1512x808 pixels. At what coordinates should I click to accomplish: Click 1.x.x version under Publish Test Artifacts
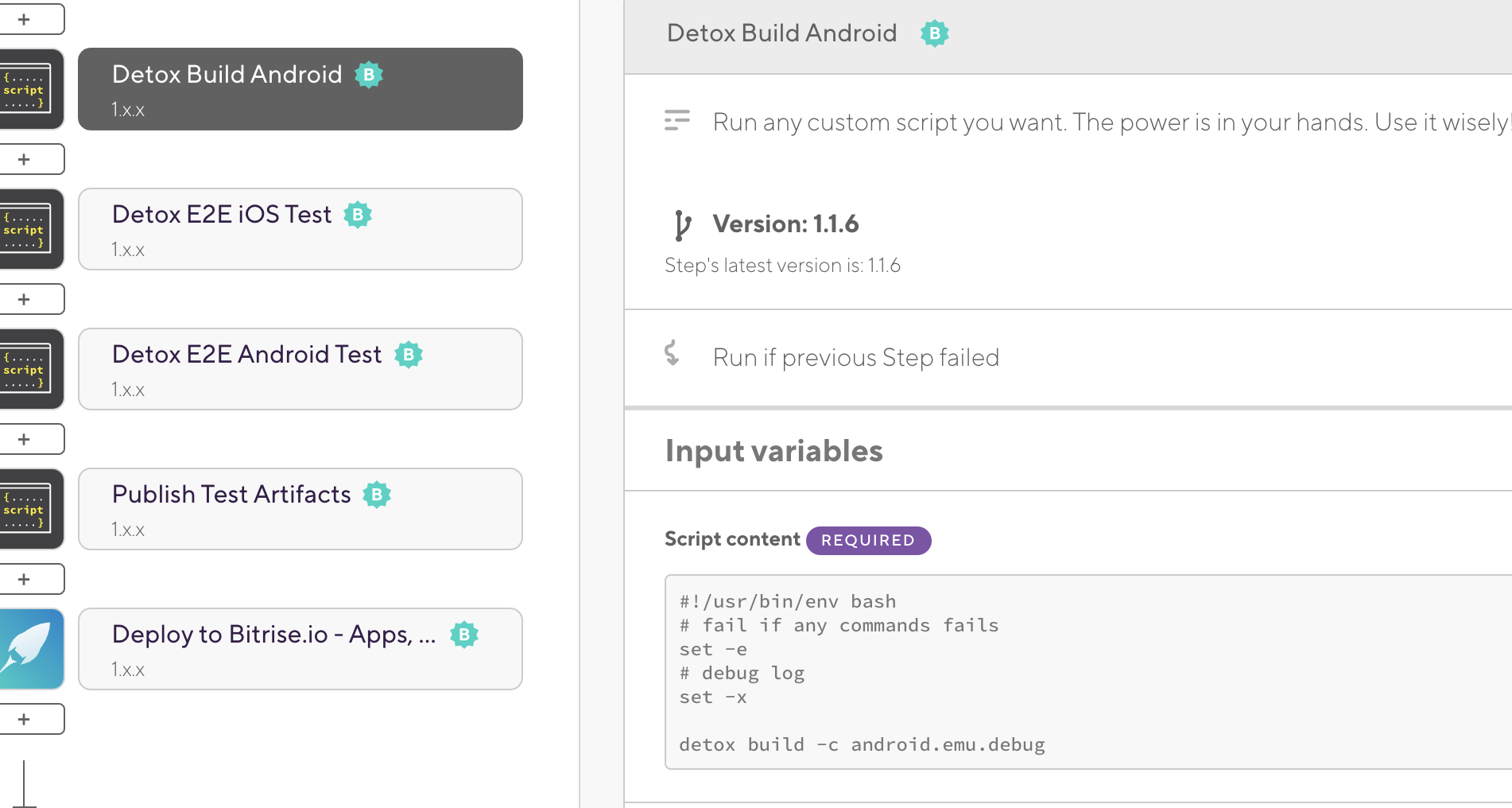pyautogui.click(x=128, y=530)
